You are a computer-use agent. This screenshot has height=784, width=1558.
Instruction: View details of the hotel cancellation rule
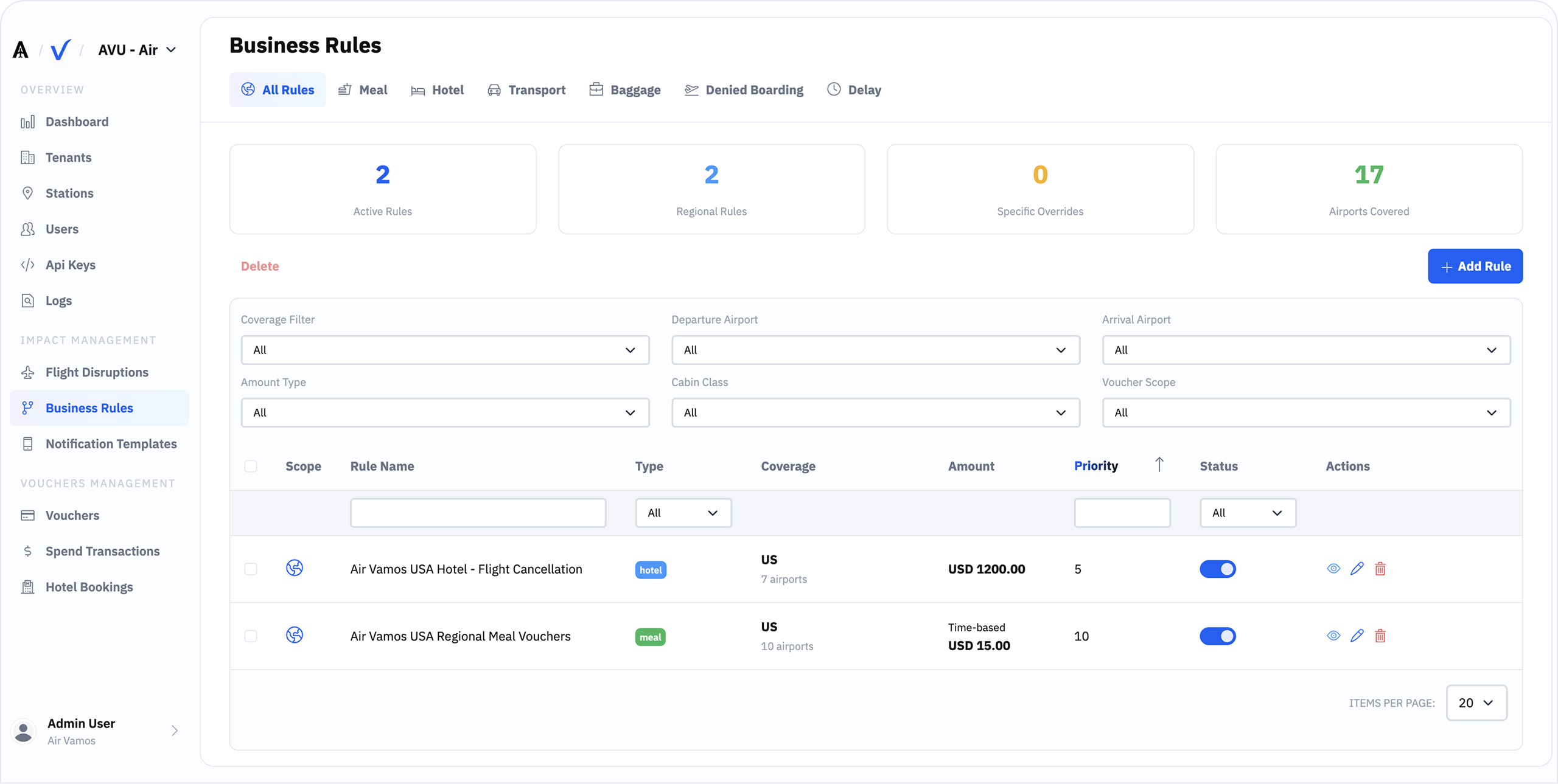1333,569
